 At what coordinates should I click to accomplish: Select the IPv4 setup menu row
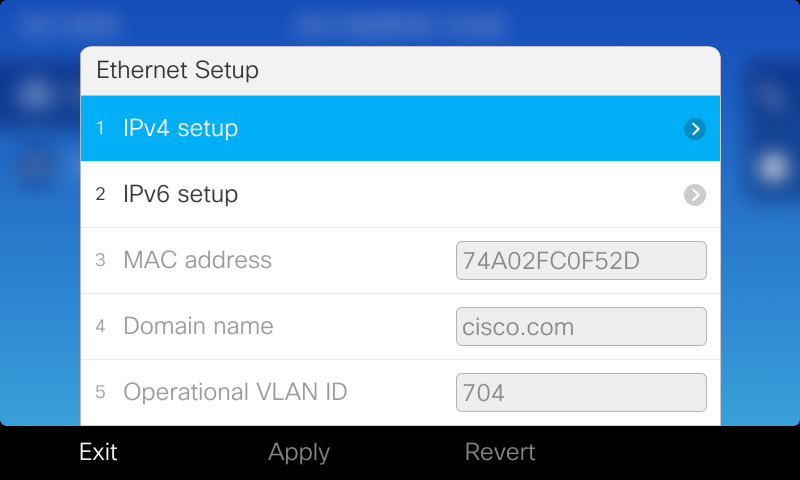coord(401,128)
